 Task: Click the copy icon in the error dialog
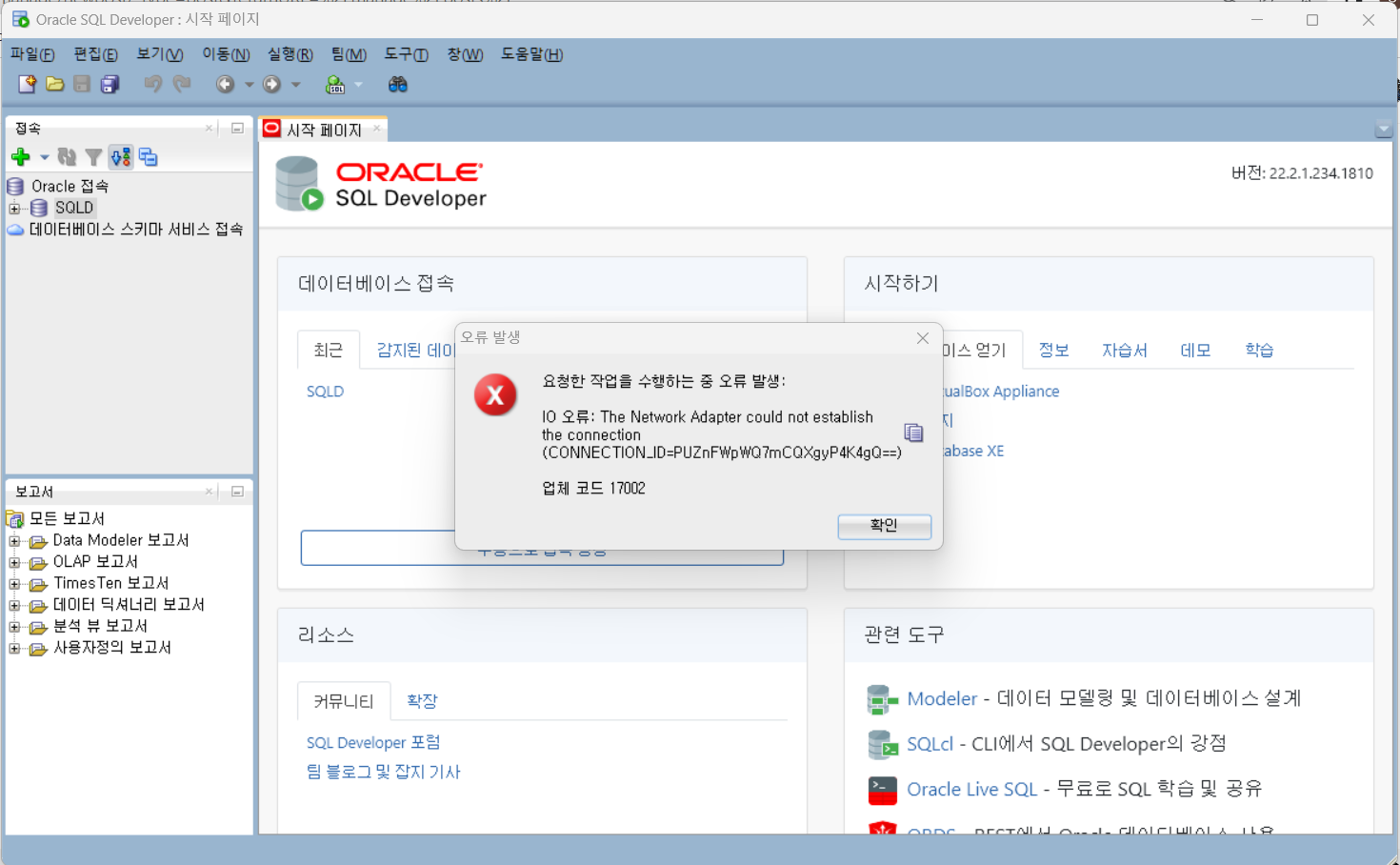point(913,432)
